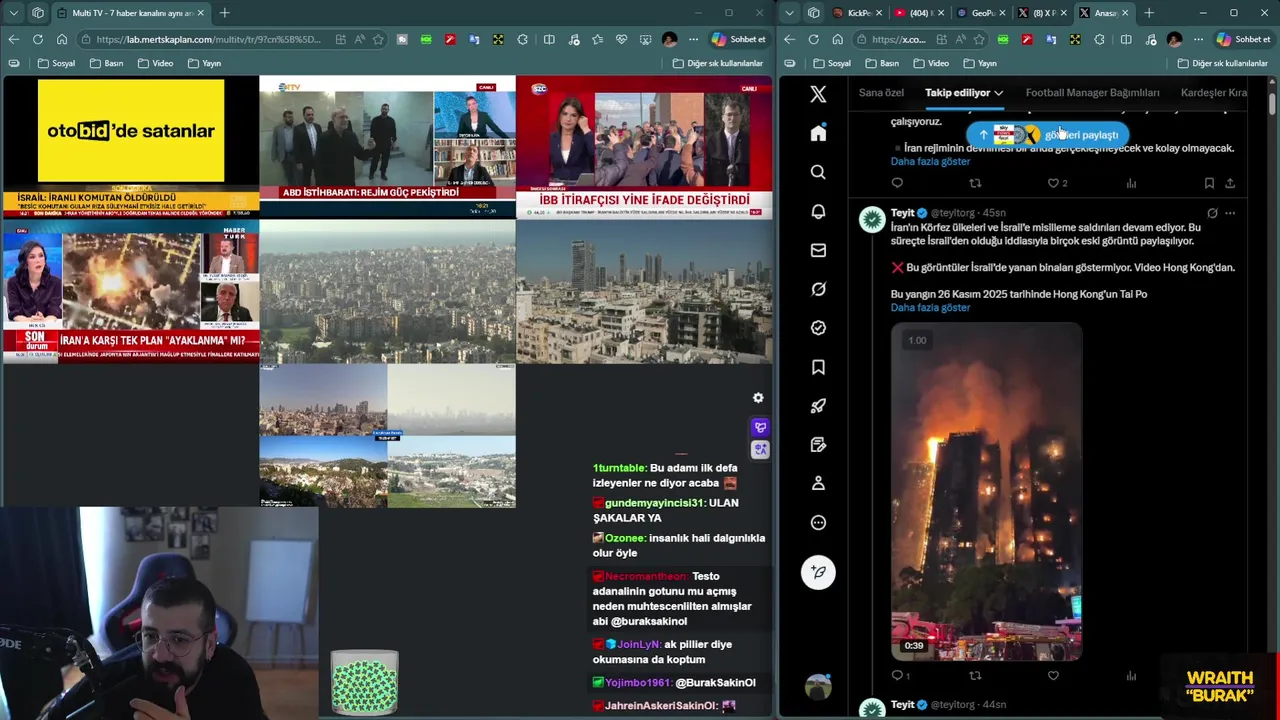Reply to the top tweet in timeline
The height and width of the screenshot is (720, 1280).
(897, 183)
